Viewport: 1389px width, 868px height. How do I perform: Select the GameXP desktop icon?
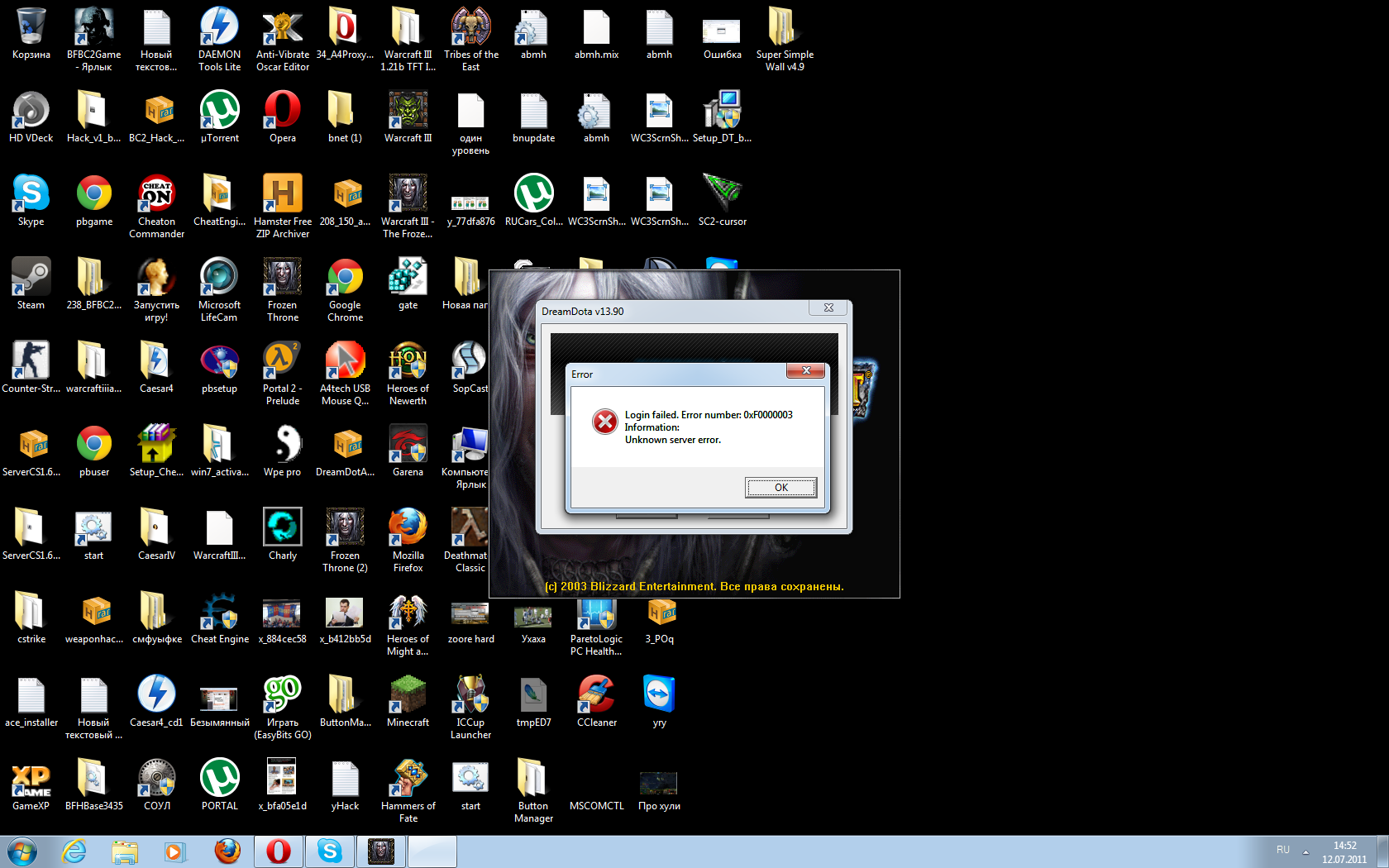click(x=31, y=785)
